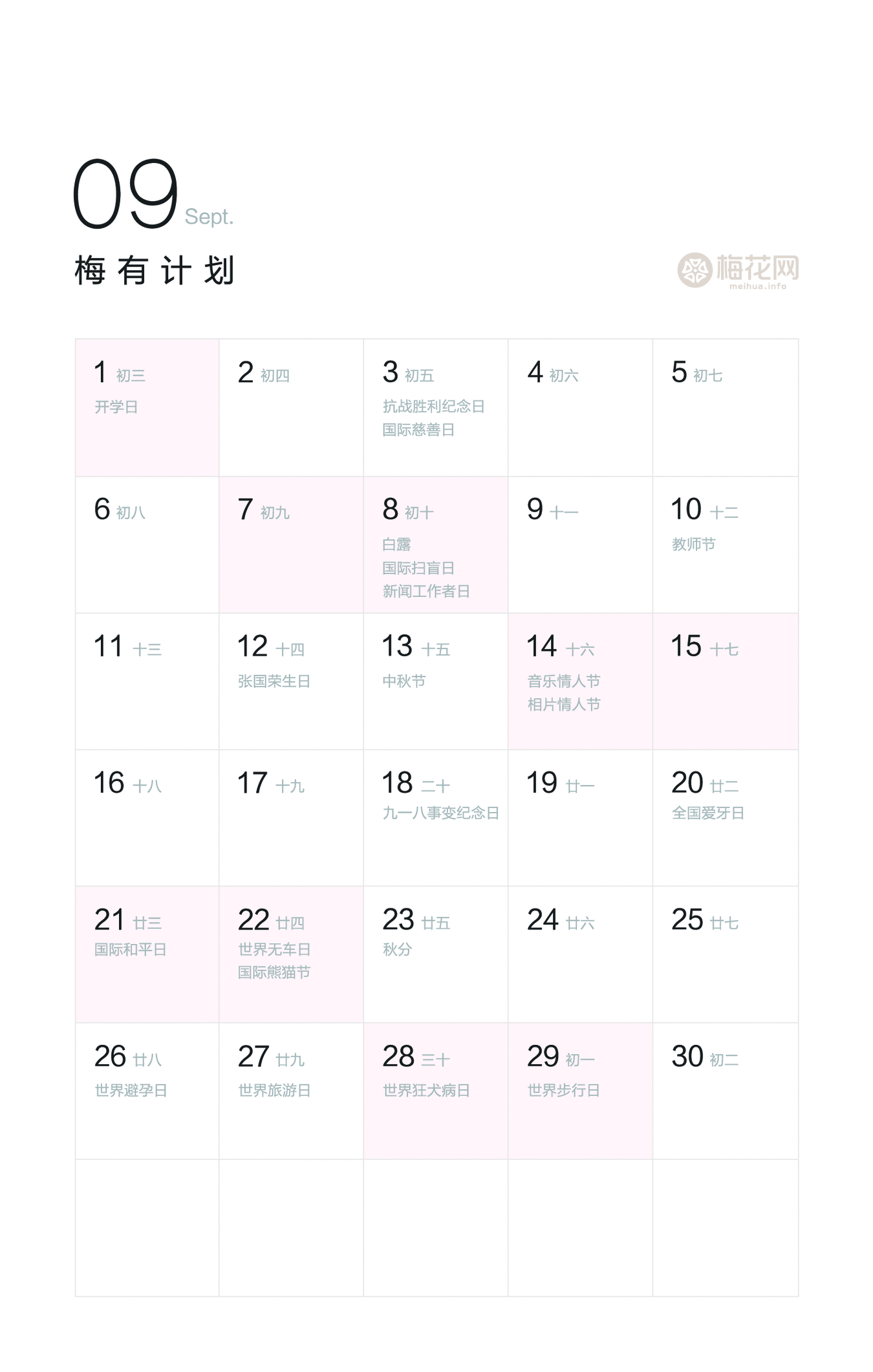Click the 抗战胜利纪念日 label
The image size is (873, 1372).
pyautogui.click(x=433, y=407)
